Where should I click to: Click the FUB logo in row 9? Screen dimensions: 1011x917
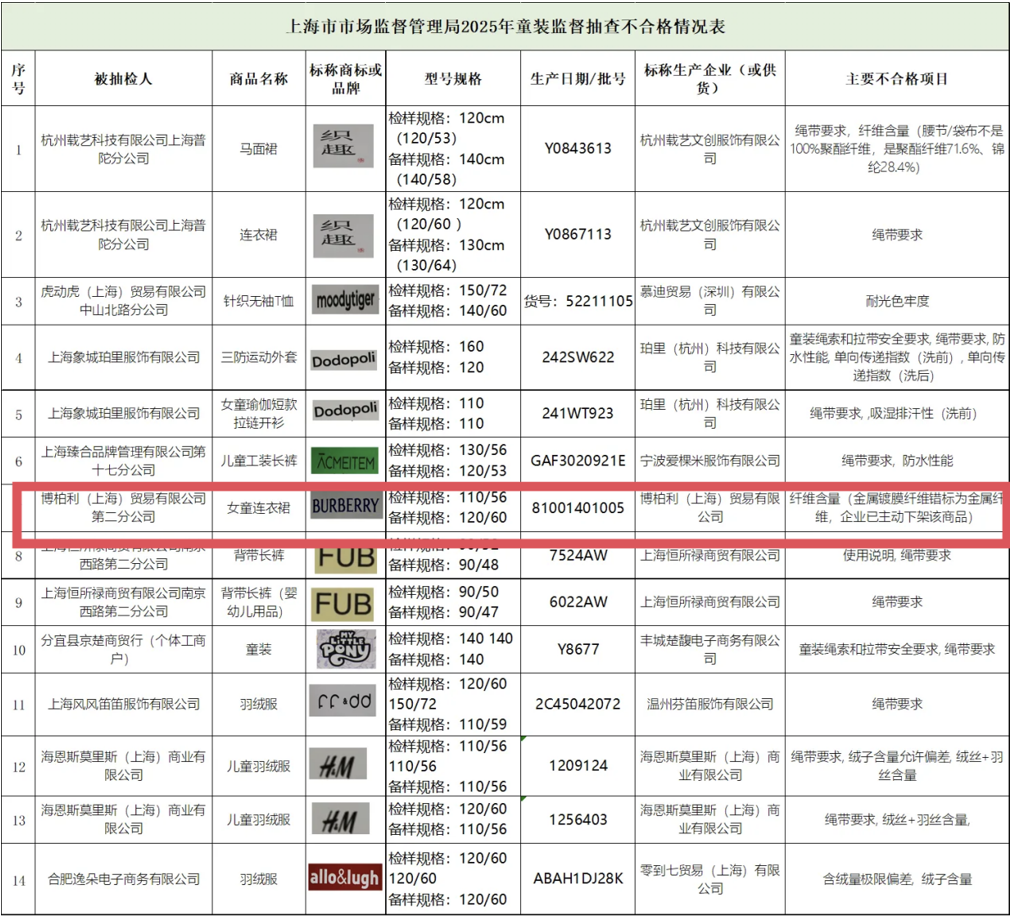(x=345, y=603)
